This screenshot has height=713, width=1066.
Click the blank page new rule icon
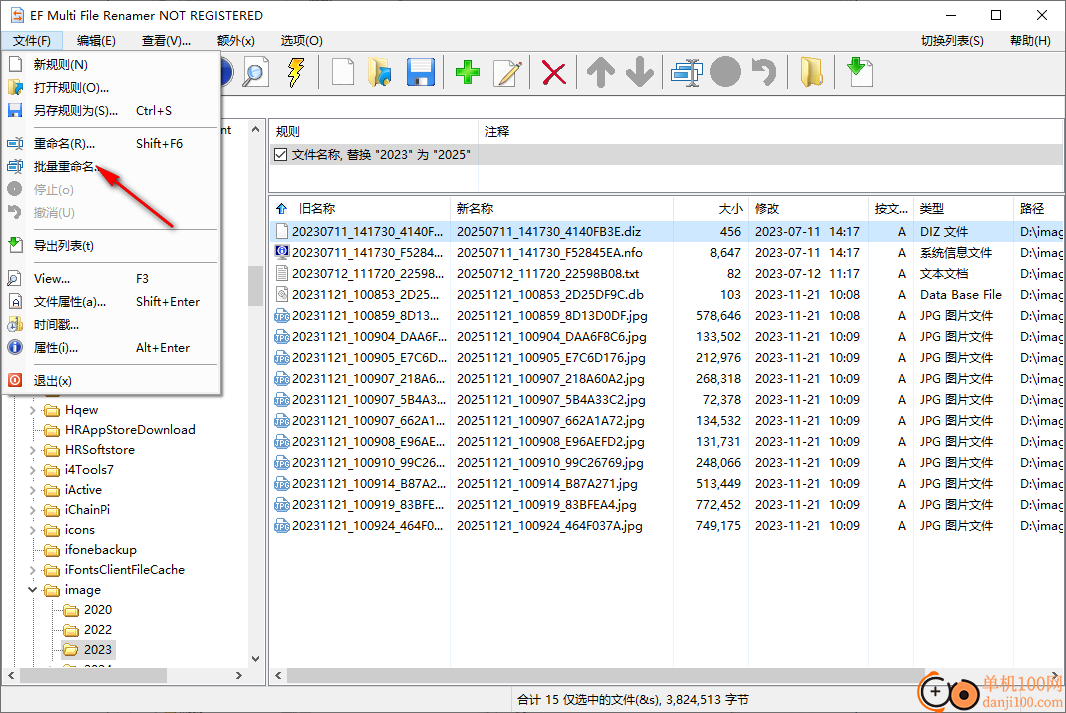343,72
